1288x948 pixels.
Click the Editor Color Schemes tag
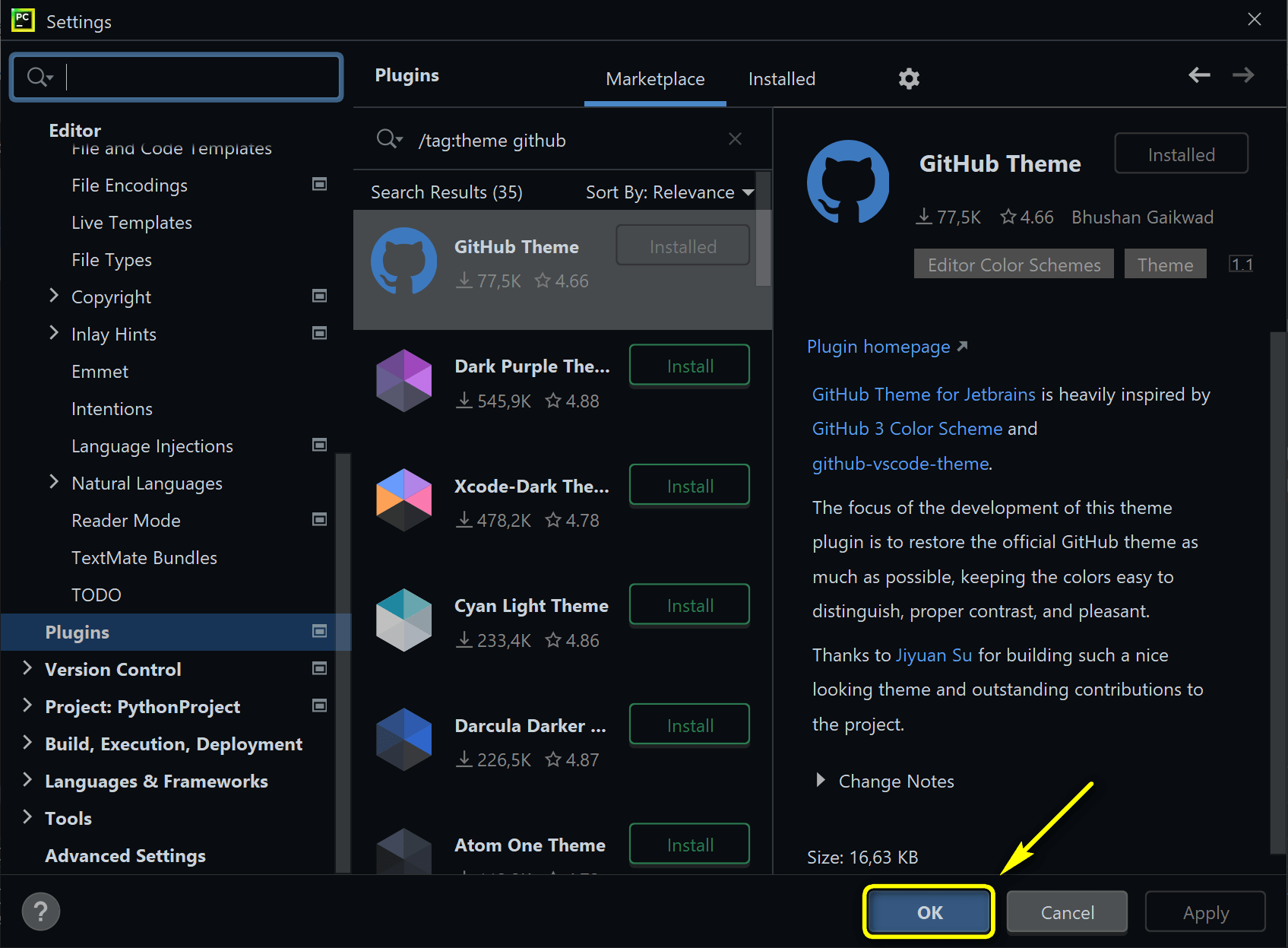(x=1014, y=264)
